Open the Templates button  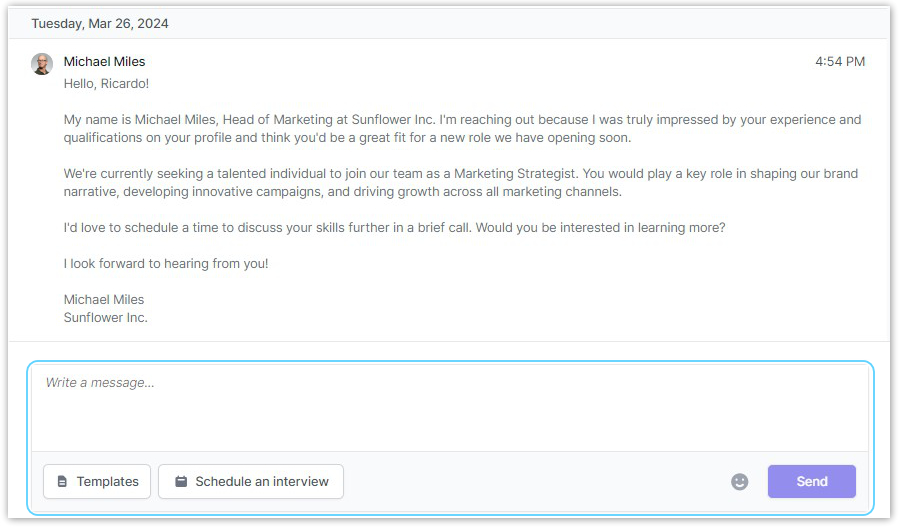pyautogui.click(x=97, y=482)
